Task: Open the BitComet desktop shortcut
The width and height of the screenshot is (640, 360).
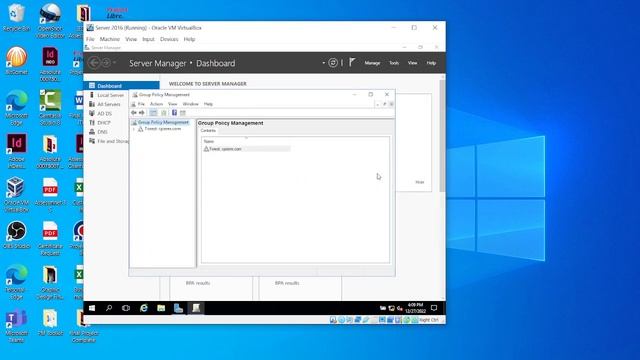Action: (x=16, y=60)
